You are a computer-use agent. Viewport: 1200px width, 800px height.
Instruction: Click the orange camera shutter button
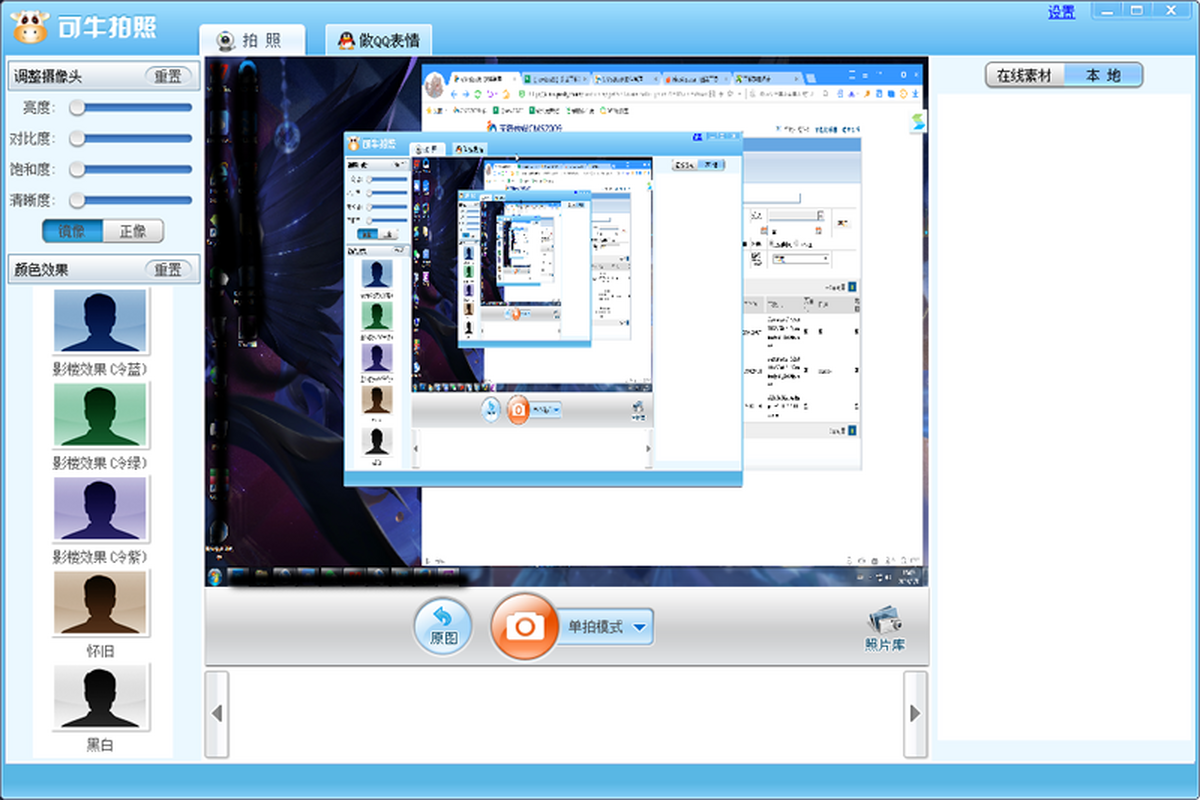pyautogui.click(x=525, y=627)
